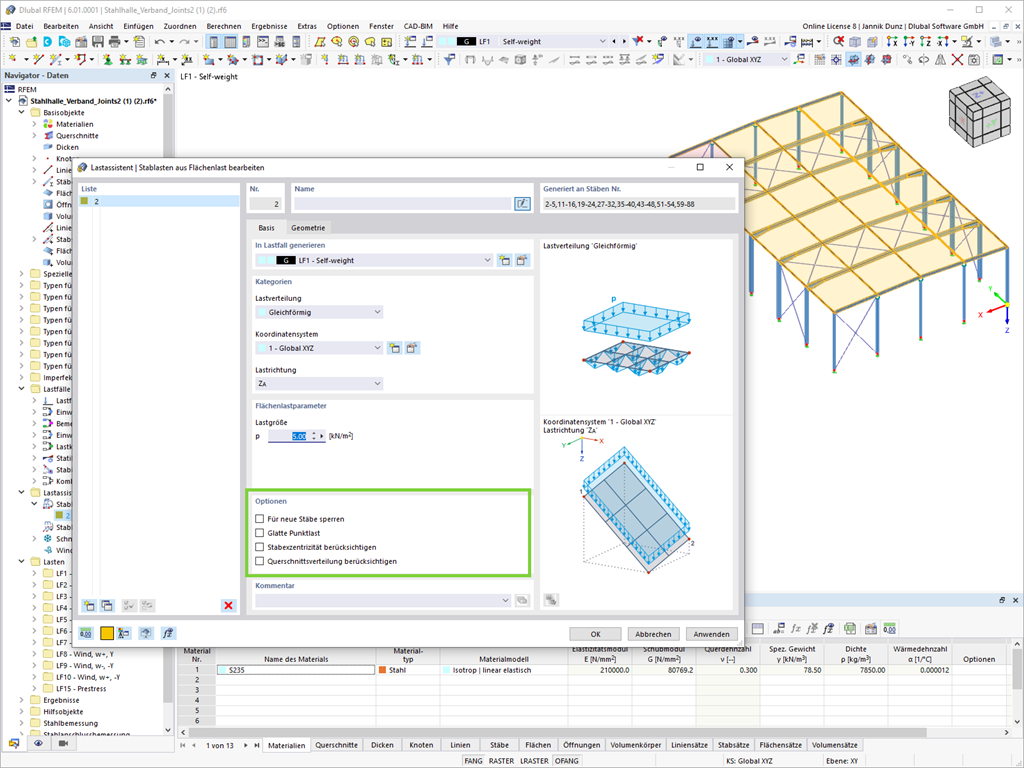Click the yellow color swatch in dialog footer
1024x768 pixels.
(106, 633)
